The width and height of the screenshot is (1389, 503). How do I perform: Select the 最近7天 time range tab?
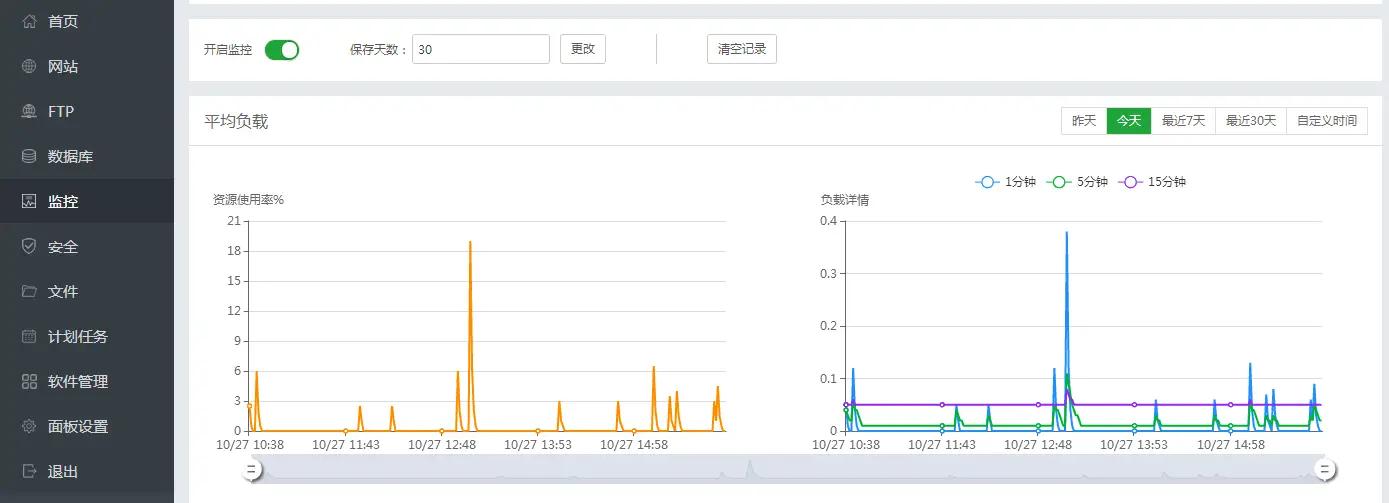(x=1183, y=121)
